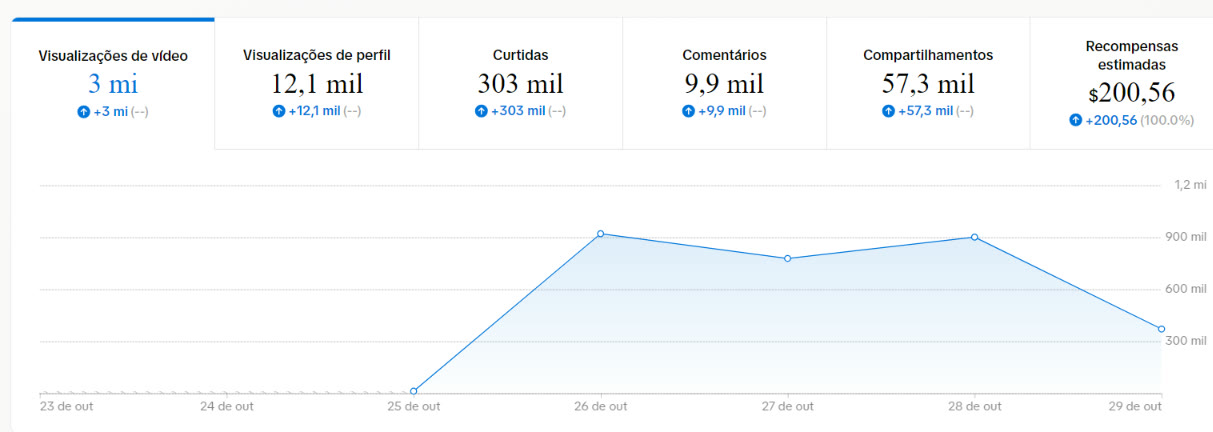Click the 303 mil likes value

click(521, 83)
